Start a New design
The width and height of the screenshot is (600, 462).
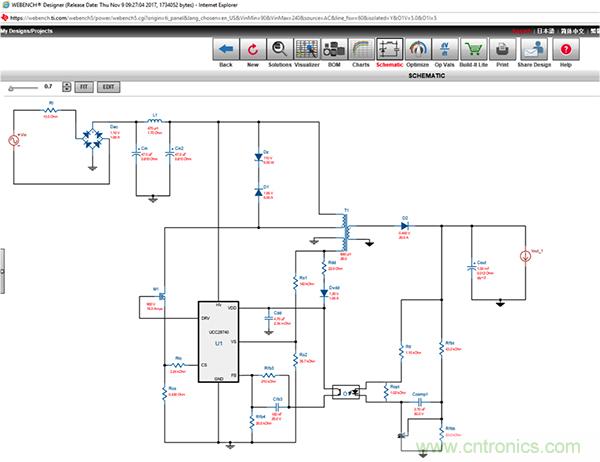(253, 50)
